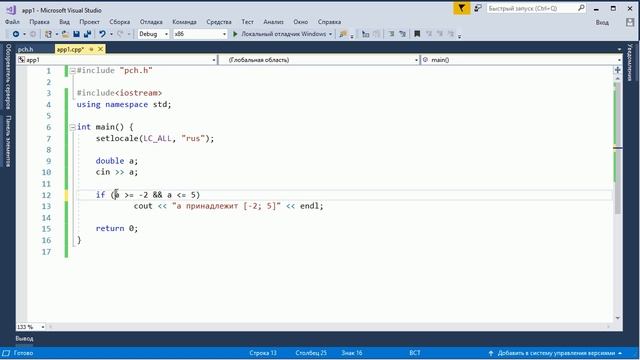The height and width of the screenshot is (360, 640).
Task: Collapse the main() function block
Action: (x=72, y=127)
